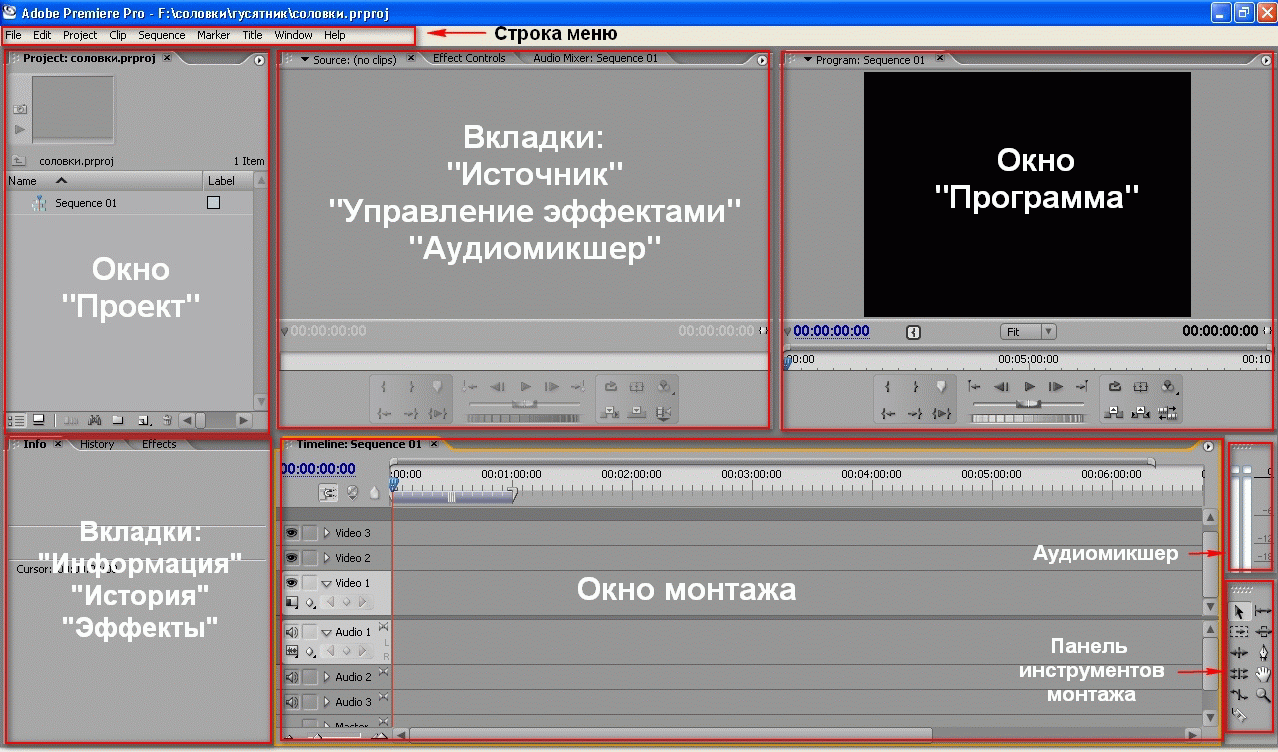Click Lift button in Program monitor

[1113, 413]
